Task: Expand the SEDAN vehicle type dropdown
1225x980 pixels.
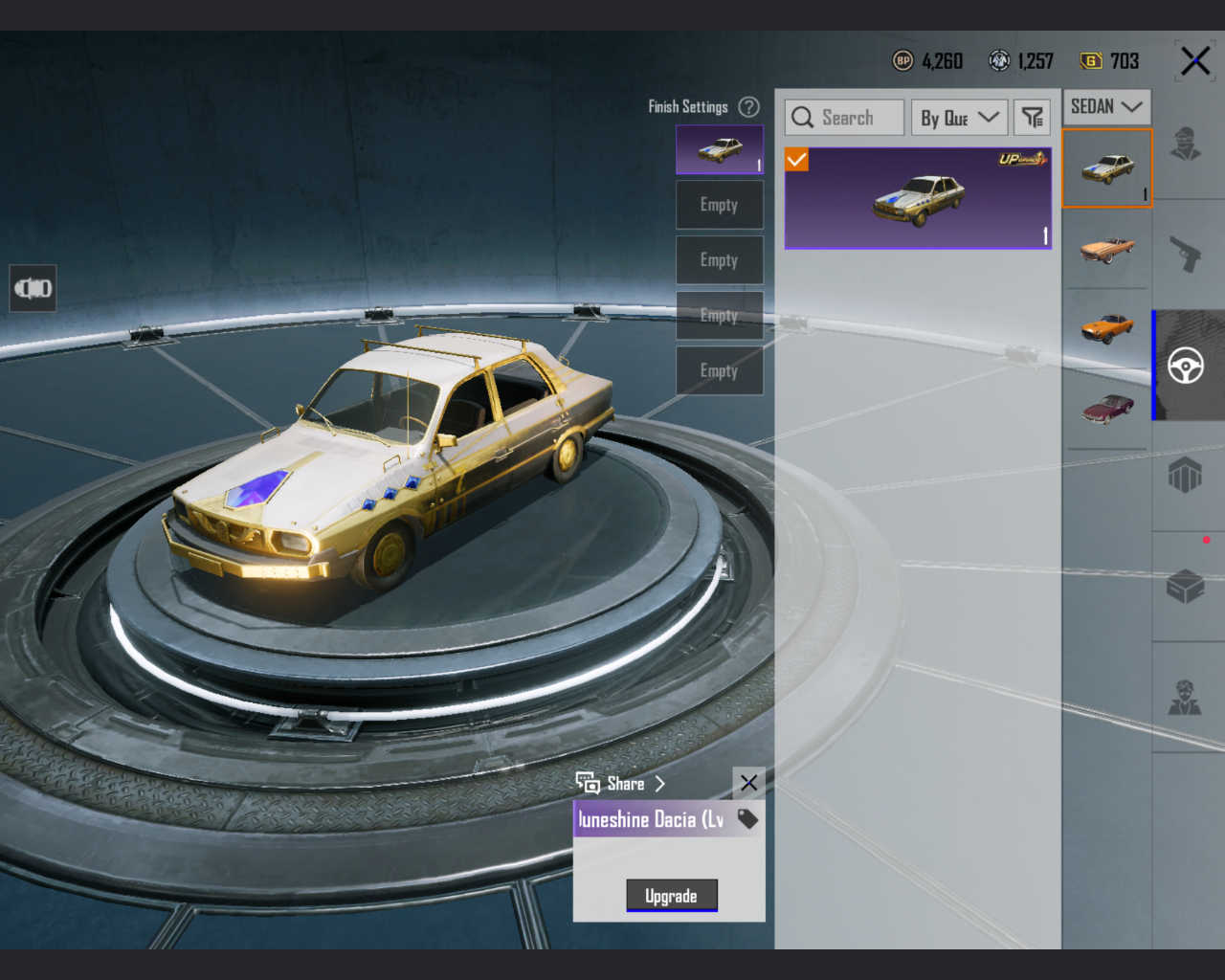Action: [x=1106, y=106]
